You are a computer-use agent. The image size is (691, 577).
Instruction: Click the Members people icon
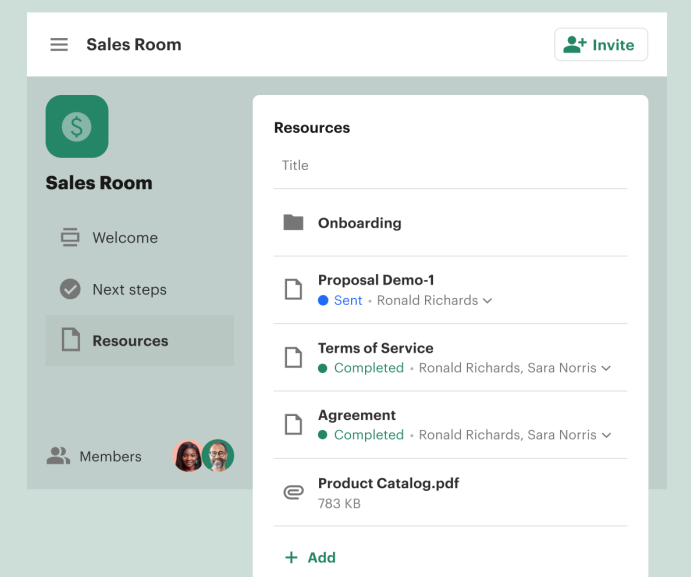coord(58,456)
